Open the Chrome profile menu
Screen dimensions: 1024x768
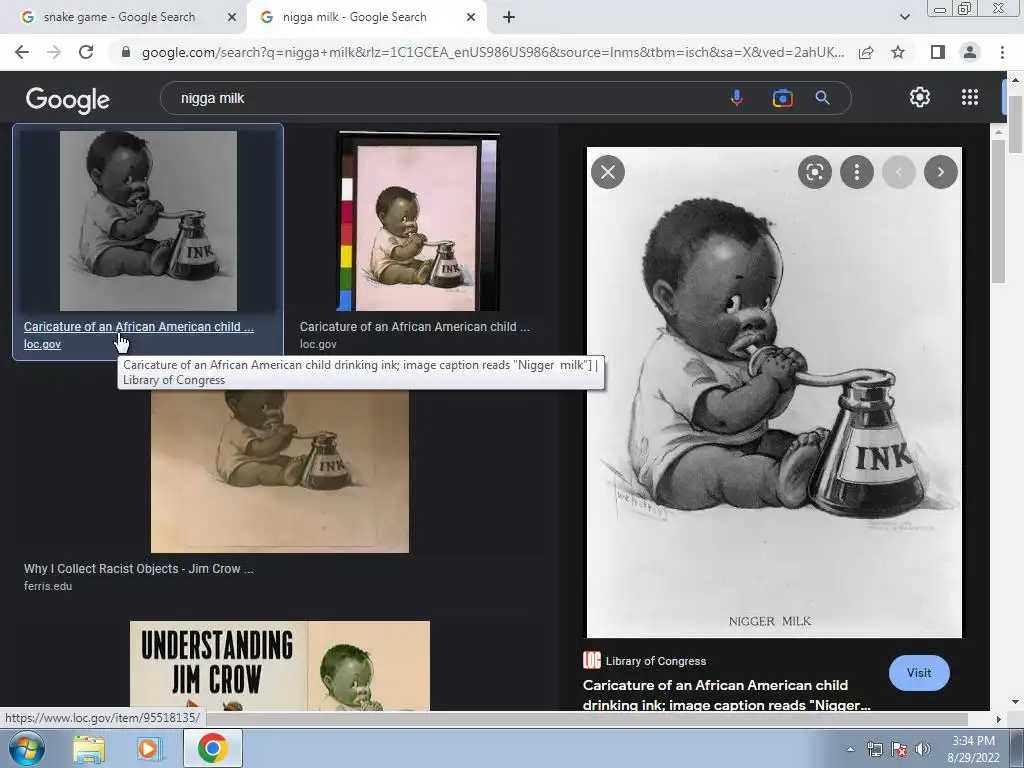[x=970, y=52]
